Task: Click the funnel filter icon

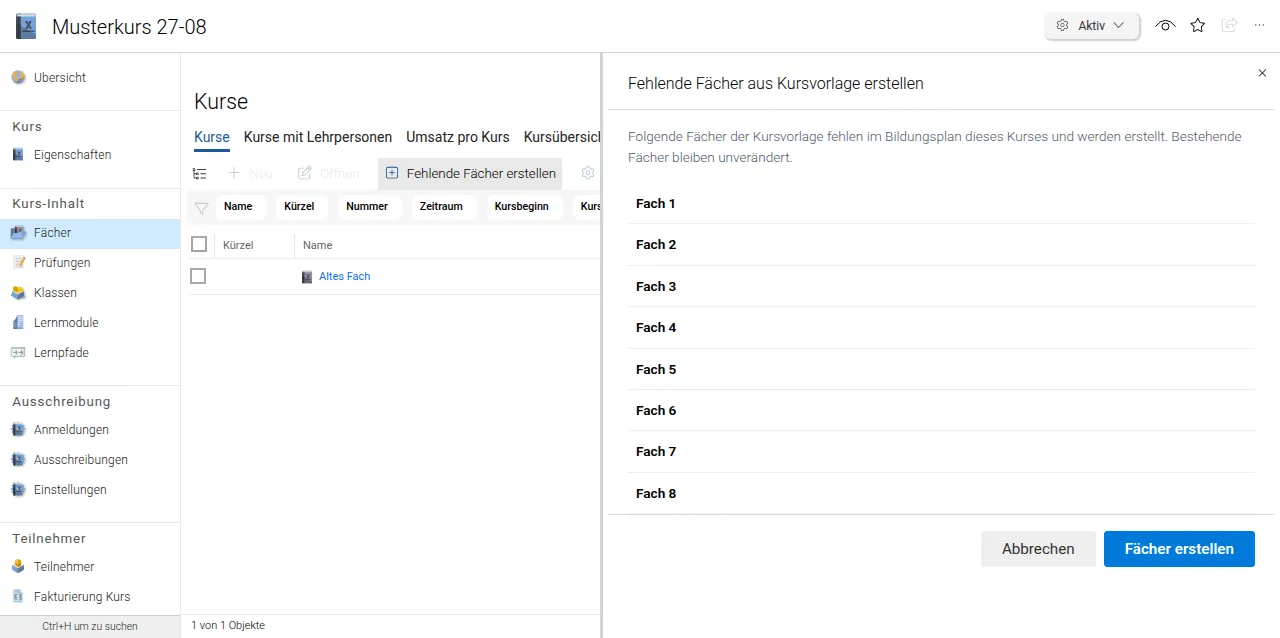Action: (x=201, y=207)
